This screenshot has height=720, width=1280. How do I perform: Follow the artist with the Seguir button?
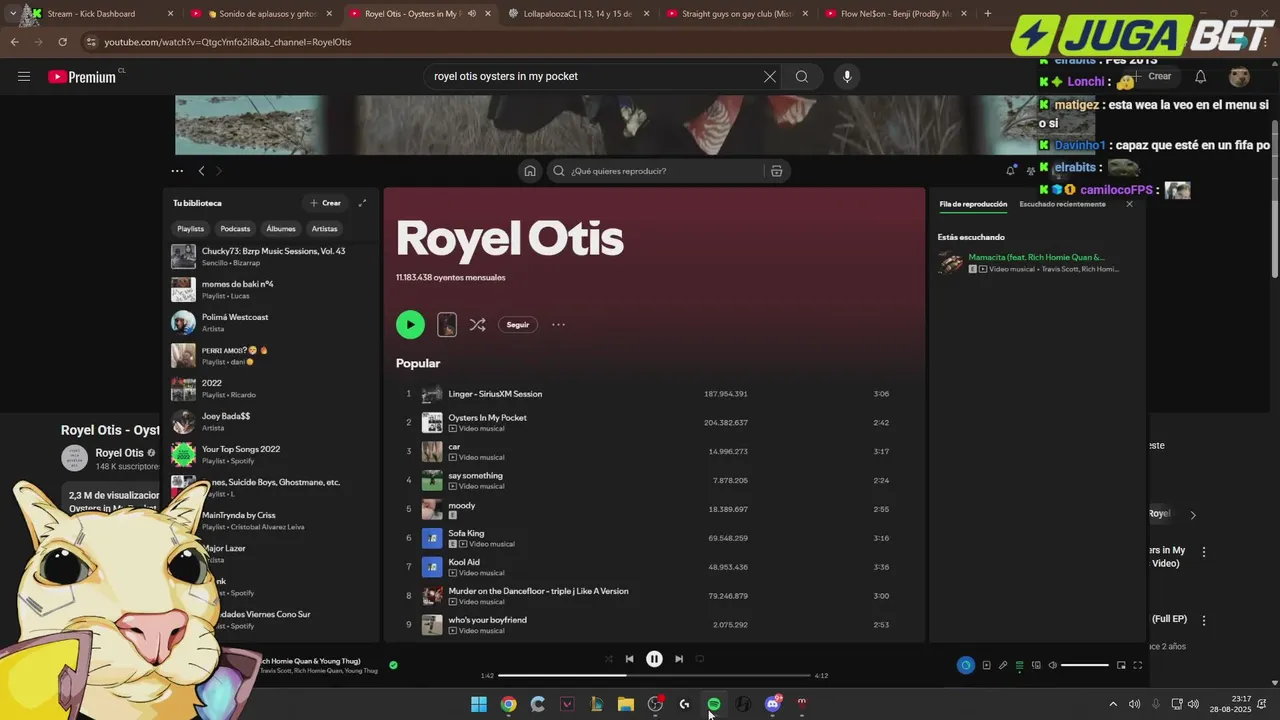tap(518, 324)
